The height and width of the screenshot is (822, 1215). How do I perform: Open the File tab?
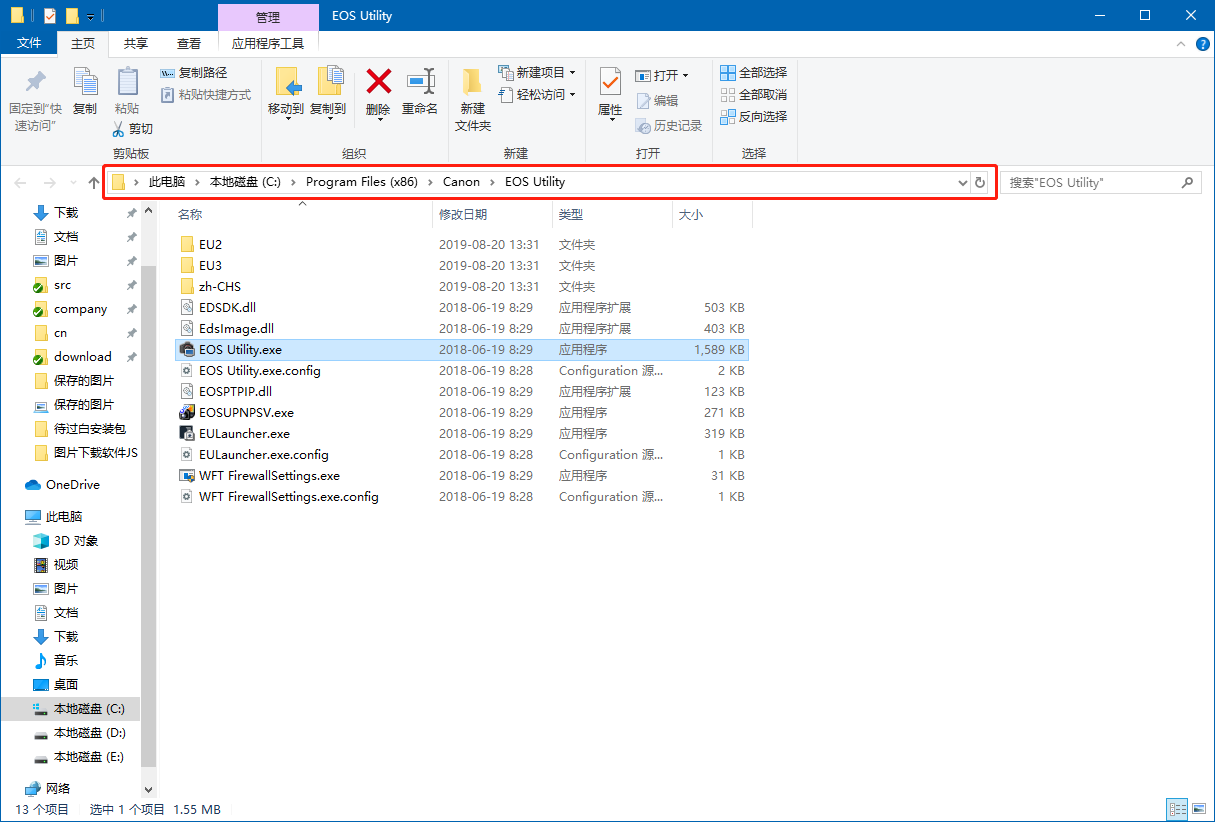tap(30, 43)
